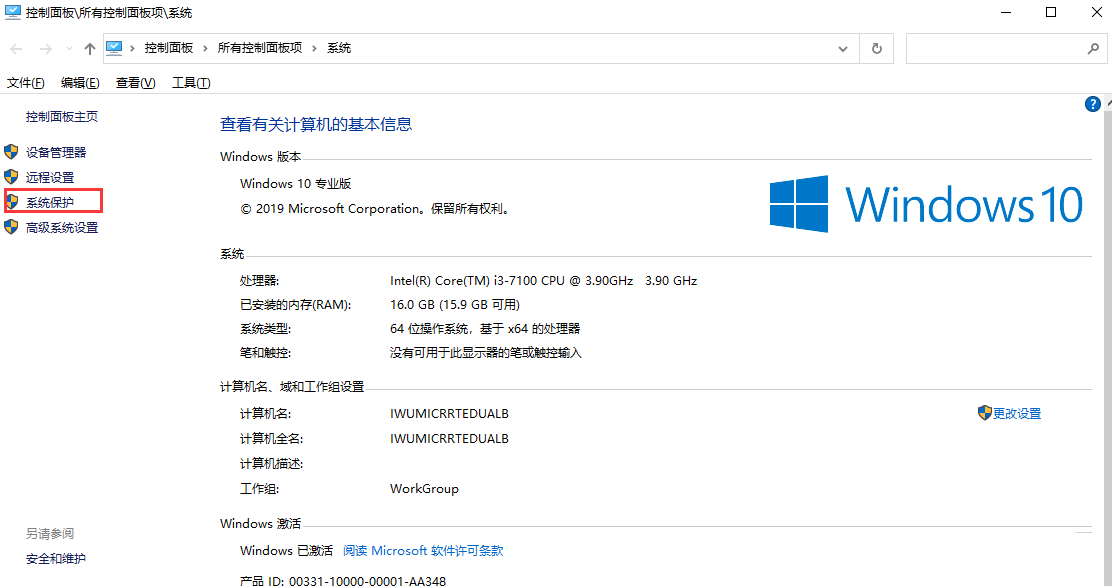Open 阅读 Microsoft 软件许可条款 link
1112x586 pixels.
tap(423, 551)
